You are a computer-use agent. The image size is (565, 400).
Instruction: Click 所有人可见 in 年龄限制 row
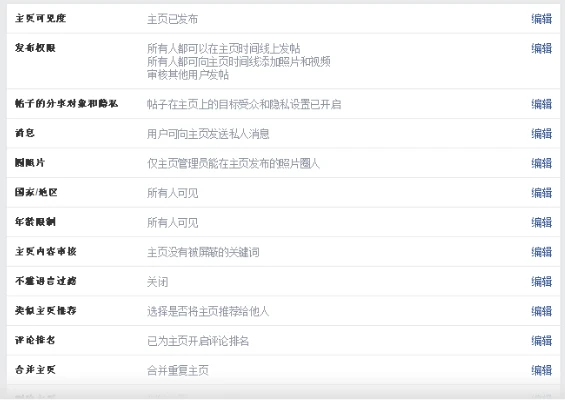click(173, 223)
